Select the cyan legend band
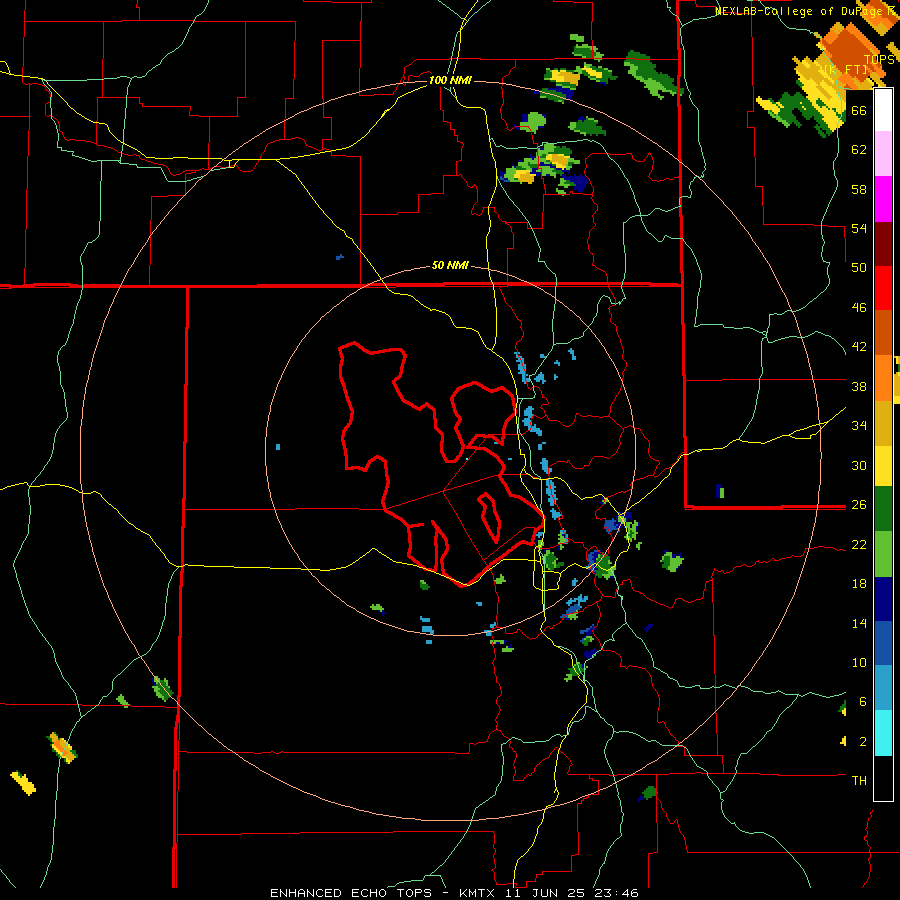The image size is (900, 900). click(883, 734)
